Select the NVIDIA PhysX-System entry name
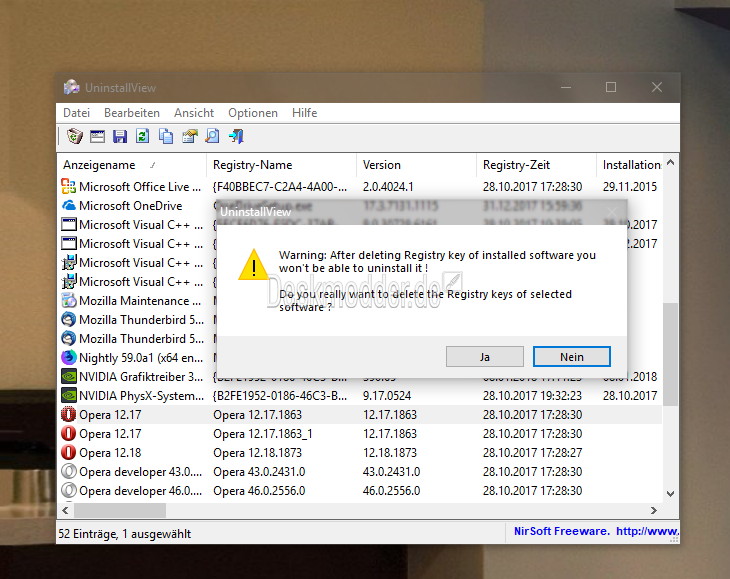 (141, 396)
